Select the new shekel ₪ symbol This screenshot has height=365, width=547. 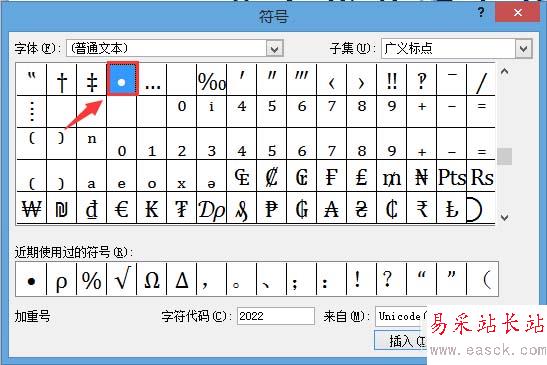62,208
